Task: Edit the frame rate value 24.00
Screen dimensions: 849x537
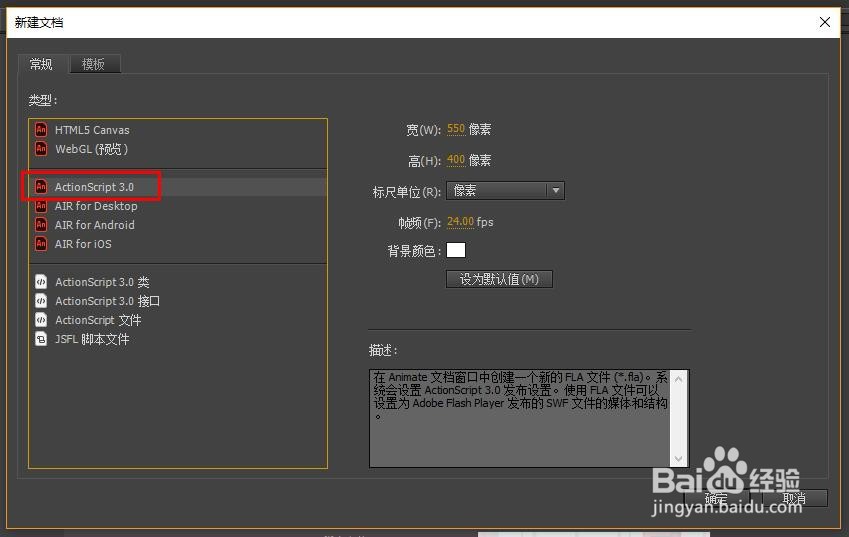Action: click(x=460, y=221)
